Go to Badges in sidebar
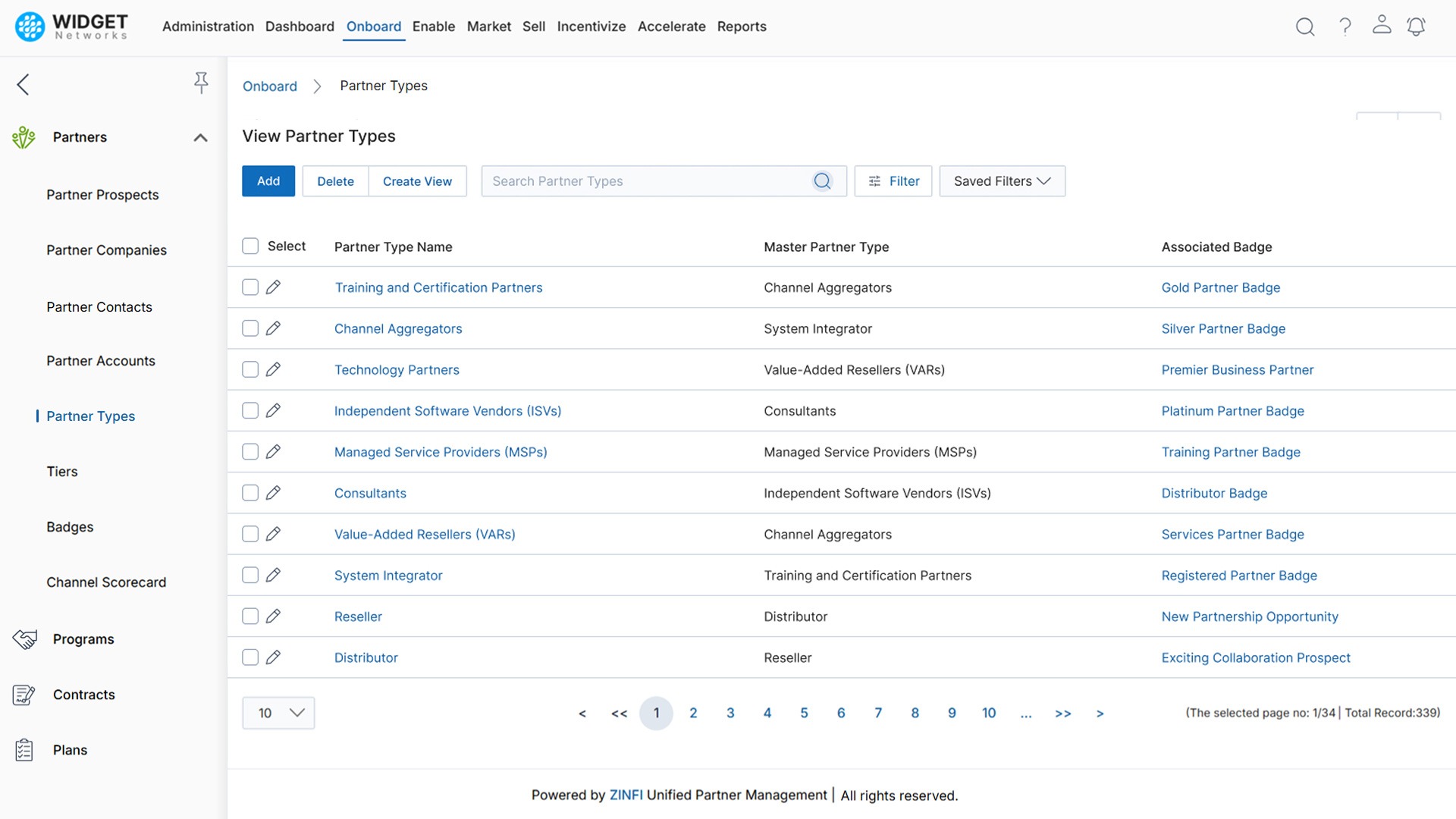The height and width of the screenshot is (819, 1456). [70, 527]
